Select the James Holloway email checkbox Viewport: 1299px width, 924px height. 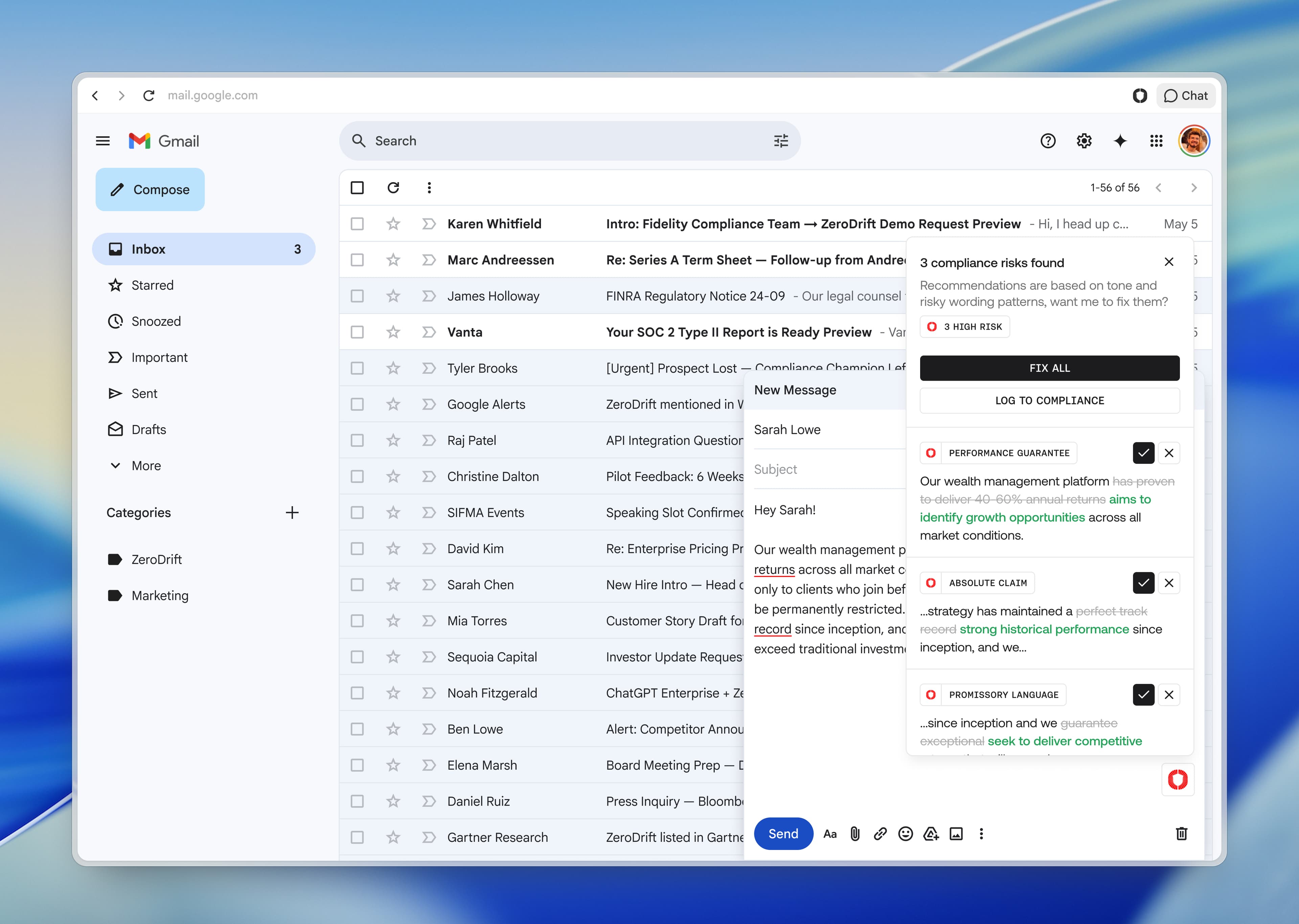[x=357, y=296]
